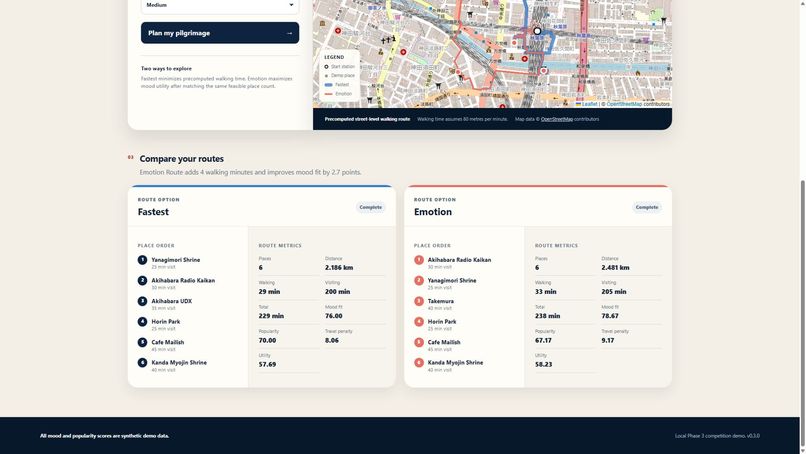Click the red place marker at map's far left
Image resolution: width=806 pixels, height=454 pixels.
(x=338, y=31)
